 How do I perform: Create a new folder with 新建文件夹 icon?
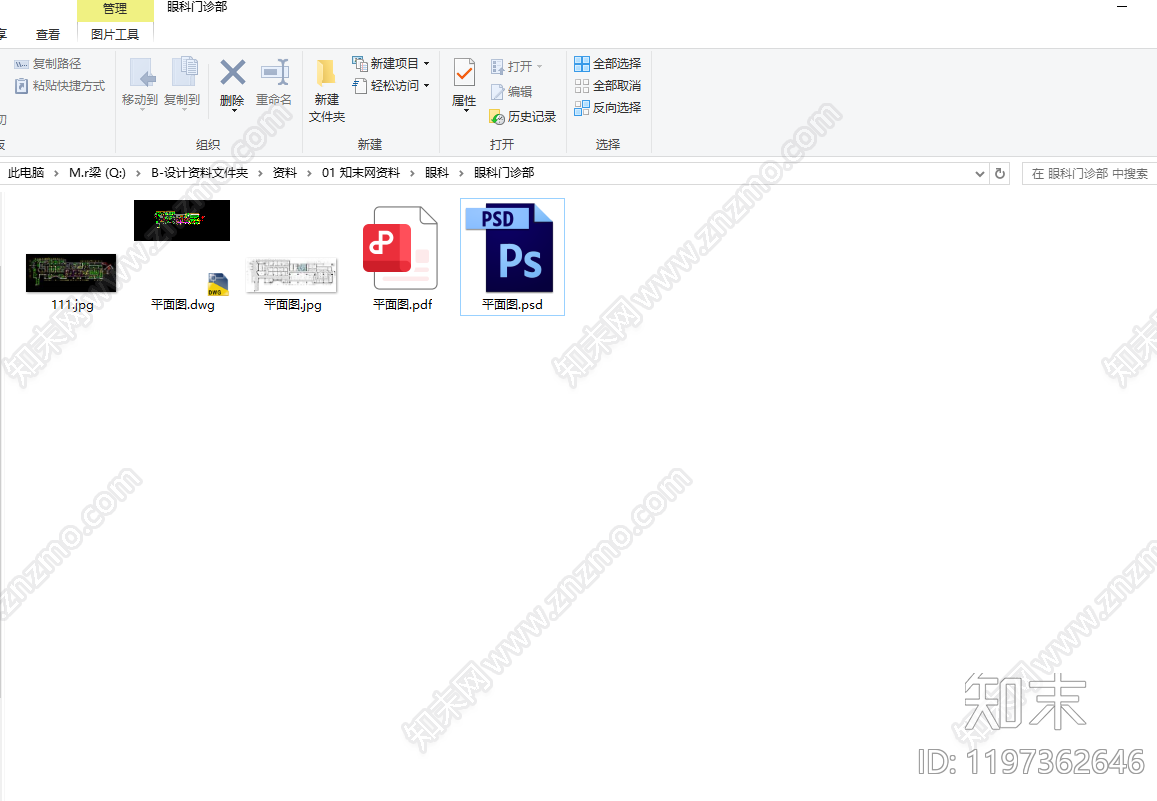pos(326,73)
